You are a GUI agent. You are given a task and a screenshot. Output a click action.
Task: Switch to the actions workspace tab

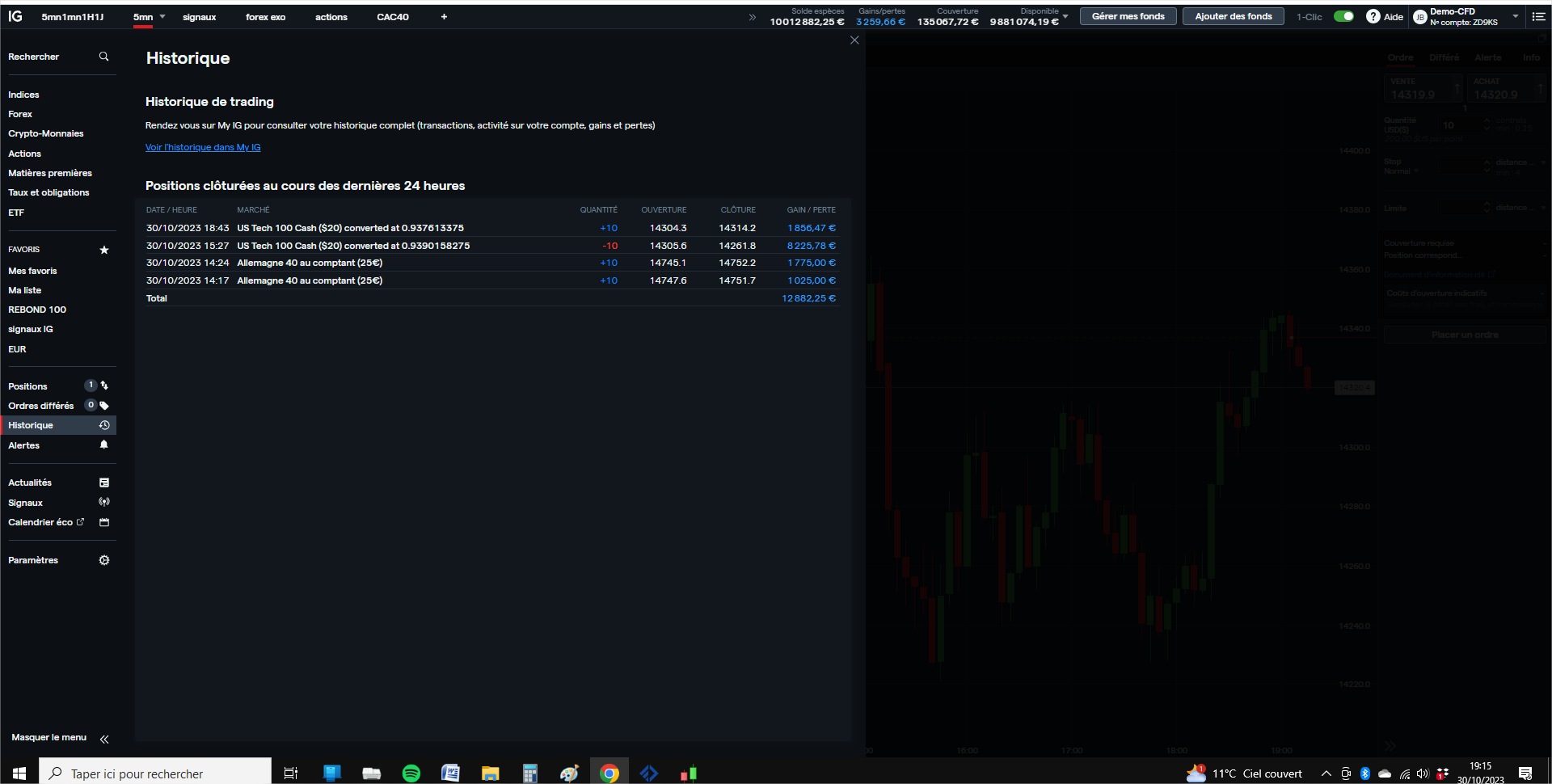[331, 17]
